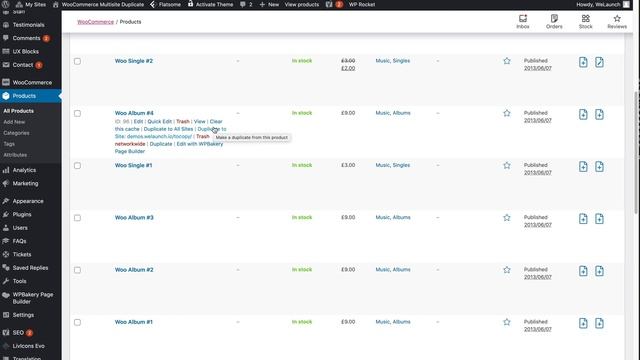Click the Yoast SEO icon in admin bar

pos(329,4)
